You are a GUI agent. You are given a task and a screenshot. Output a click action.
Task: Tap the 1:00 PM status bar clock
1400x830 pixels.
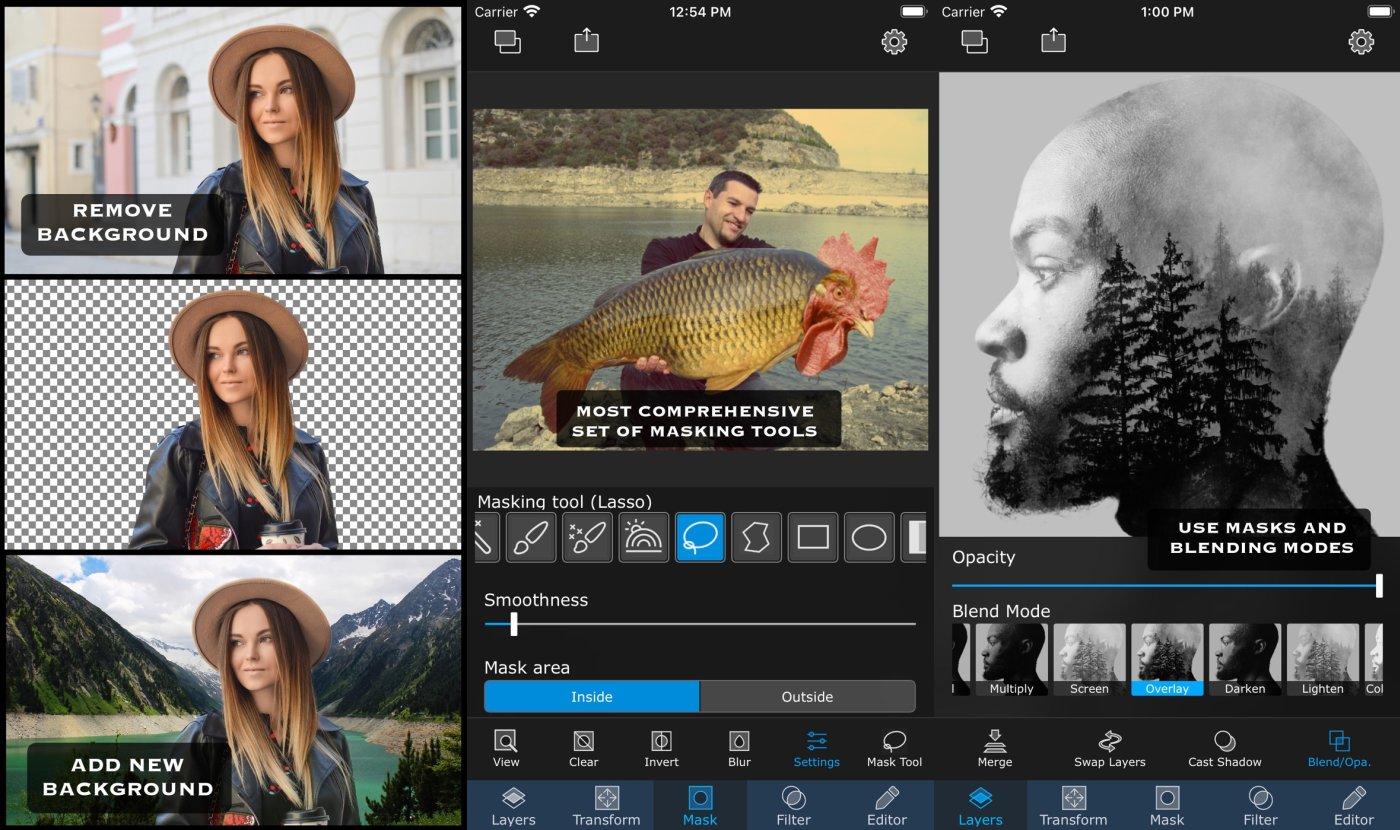coord(1167,12)
